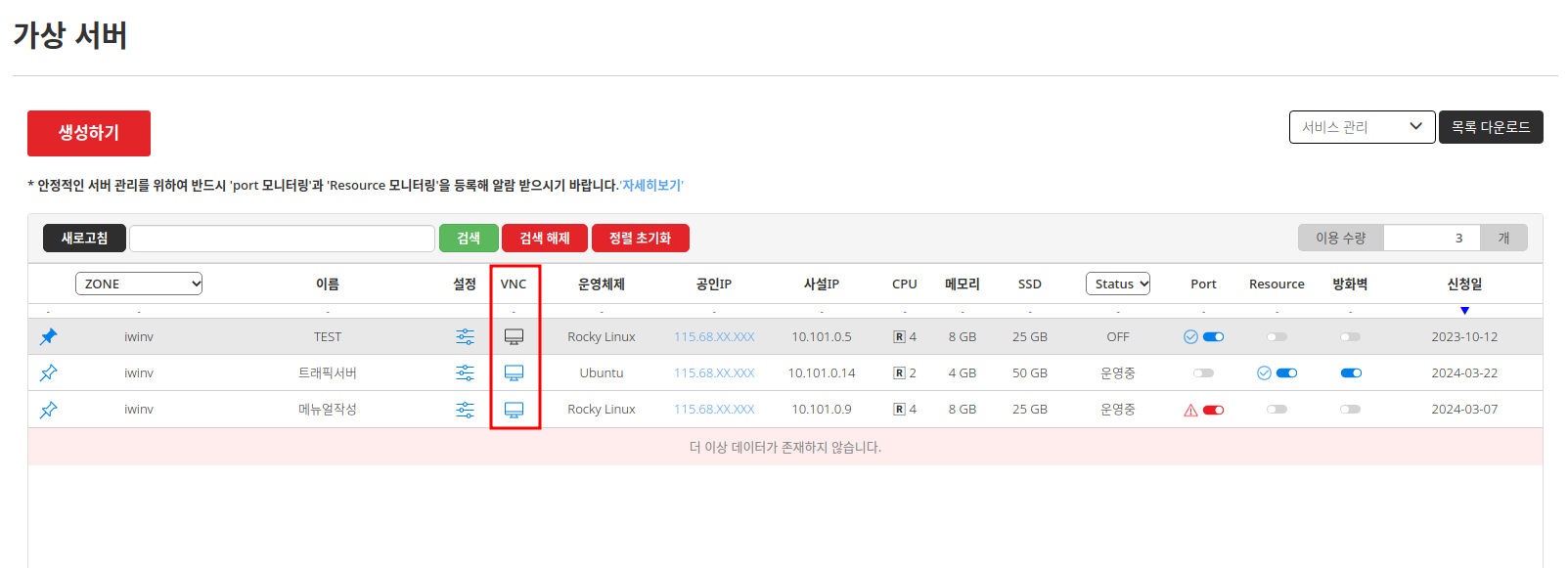Screen dimensions: 1568x568
Task: Click the date 2023-10-12
Action: tap(1464, 336)
